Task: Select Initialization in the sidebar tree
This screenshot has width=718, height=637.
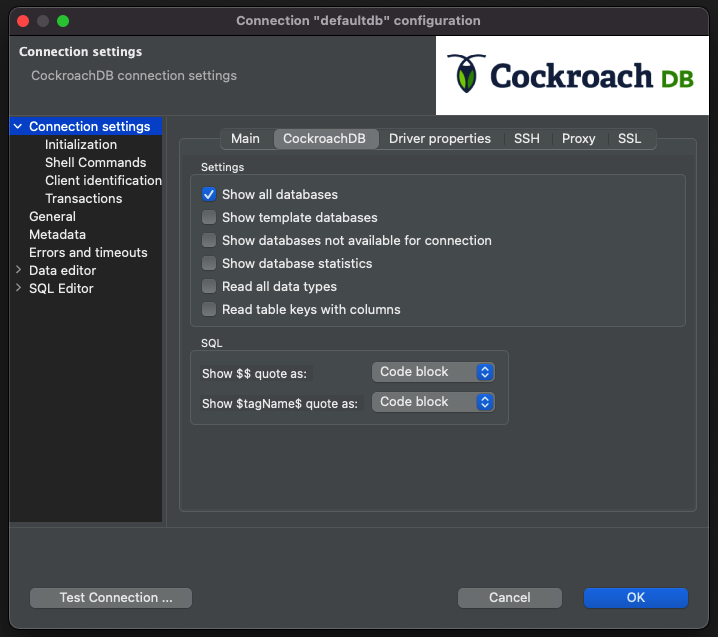Action: point(81,145)
